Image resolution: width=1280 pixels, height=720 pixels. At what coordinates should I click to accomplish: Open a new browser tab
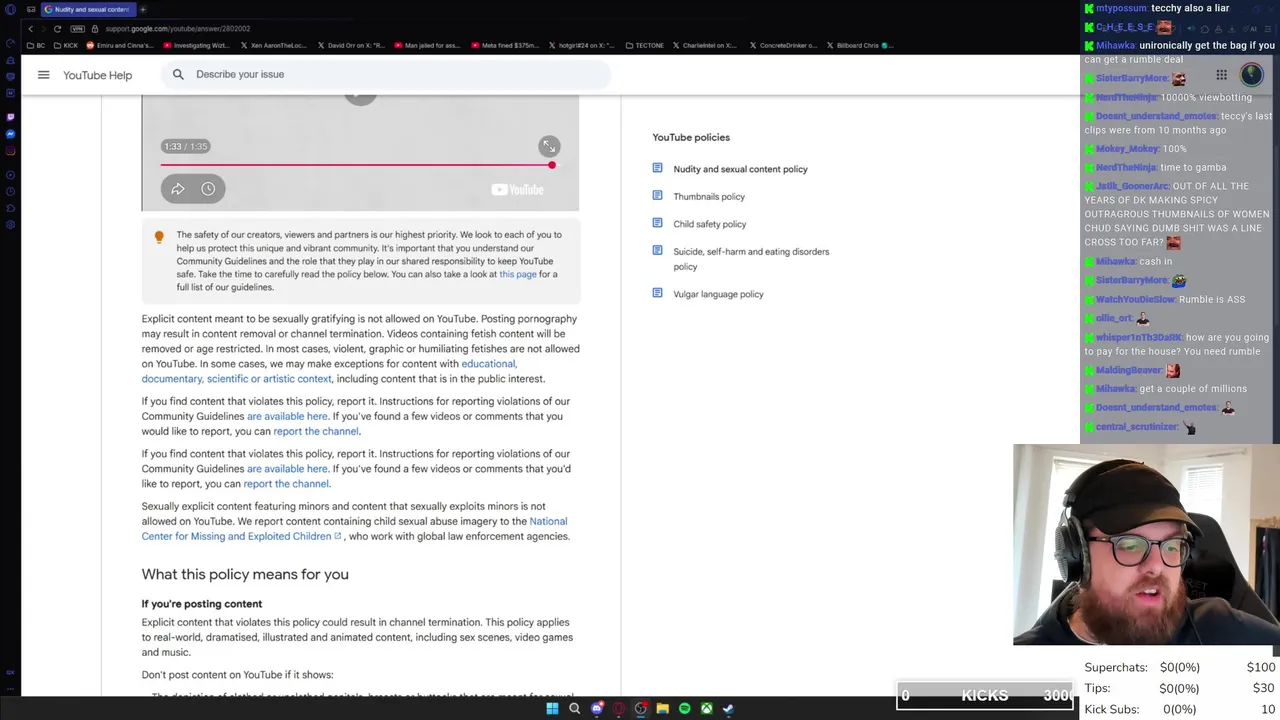[143, 9]
